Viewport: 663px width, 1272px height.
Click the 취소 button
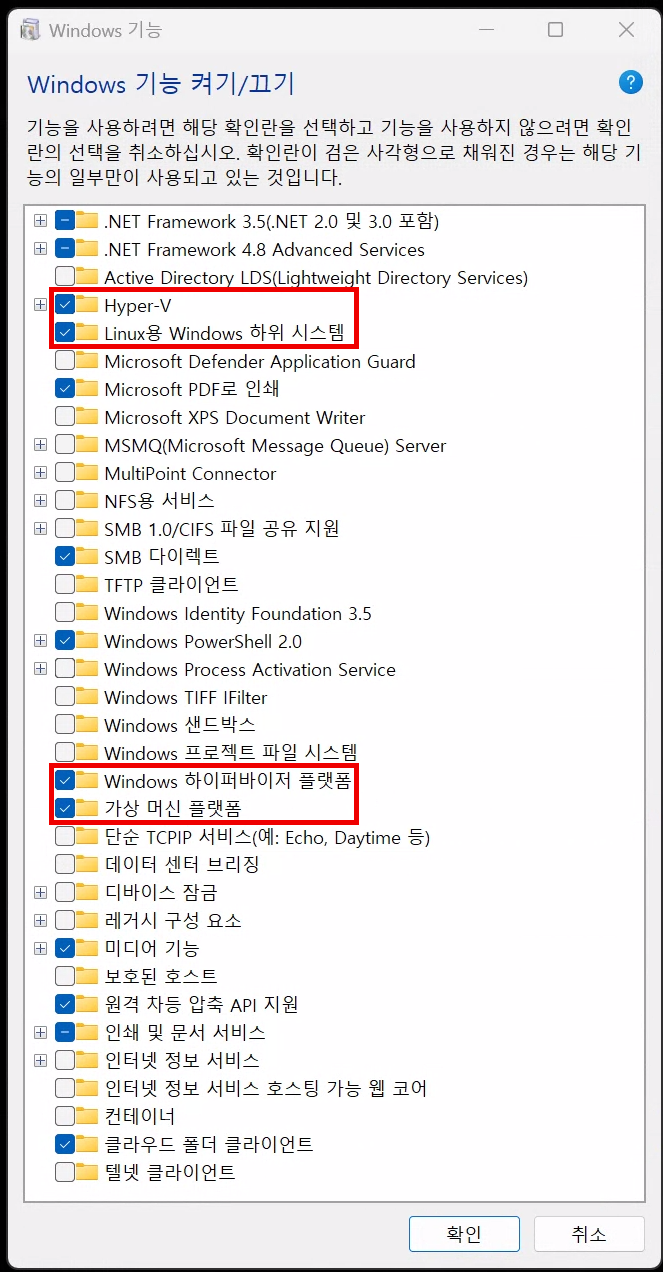coord(589,1234)
